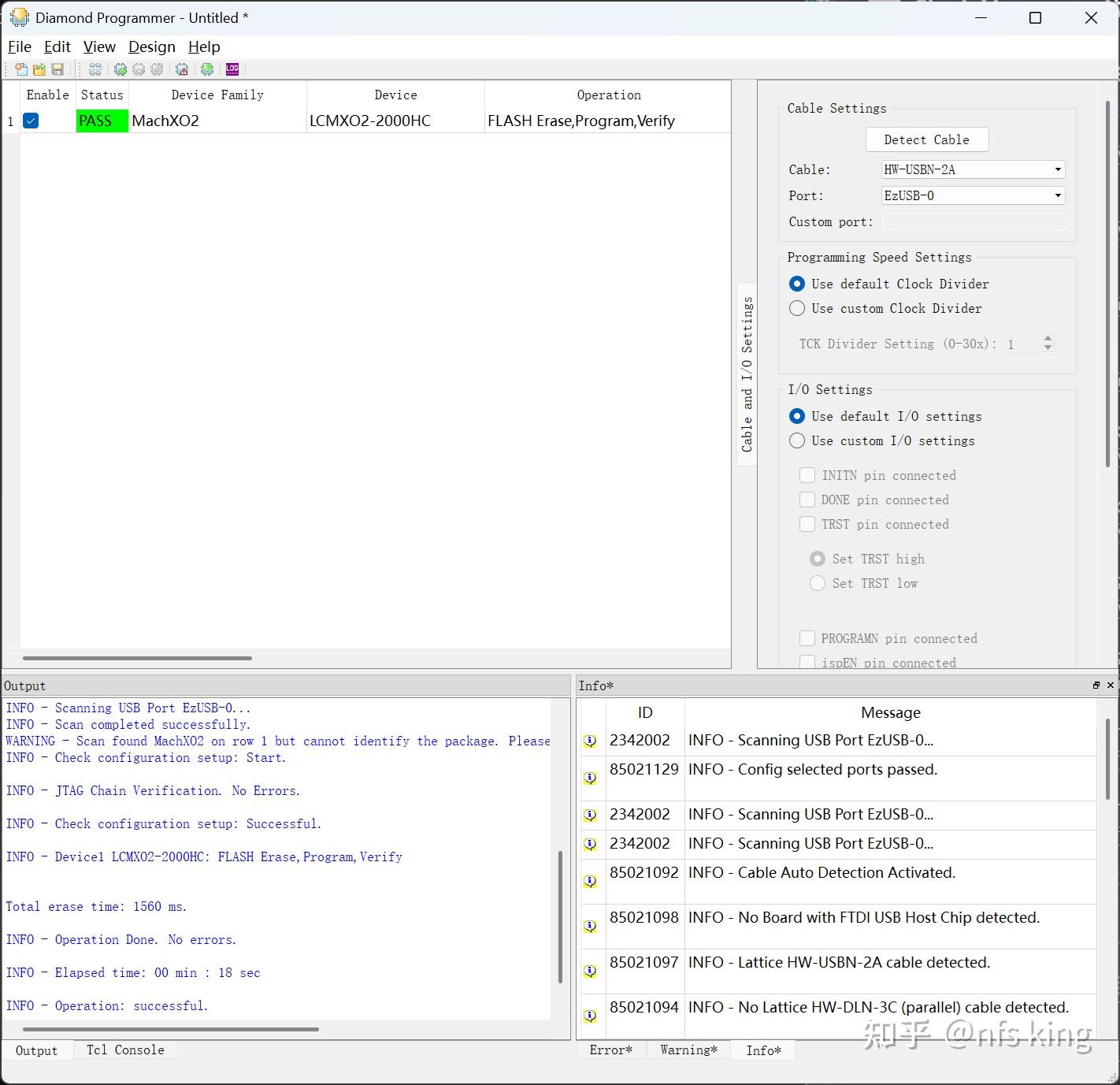
Task: Click the Operation column header
Action: (609, 95)
